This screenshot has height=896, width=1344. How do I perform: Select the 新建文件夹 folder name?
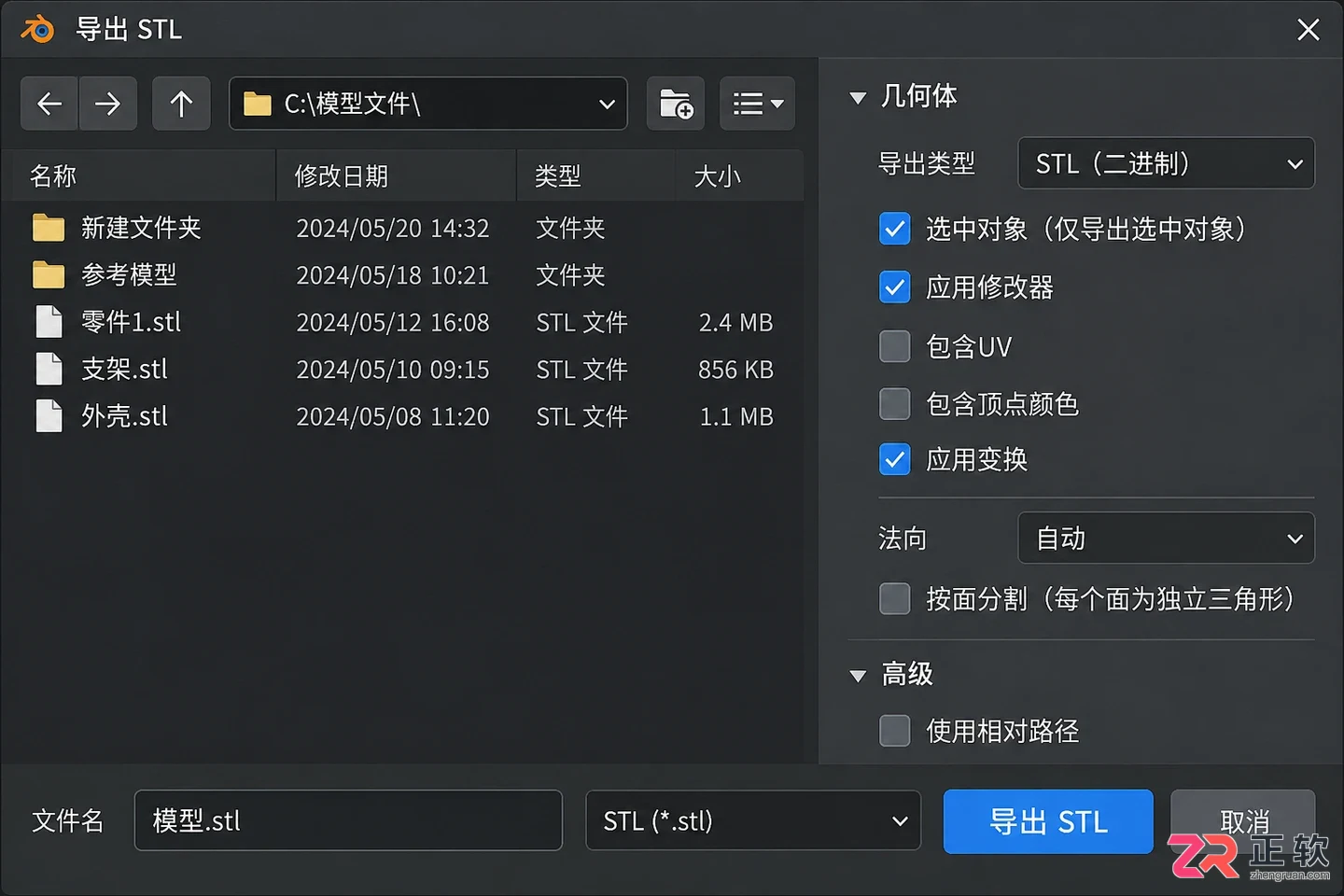(141, 228)
